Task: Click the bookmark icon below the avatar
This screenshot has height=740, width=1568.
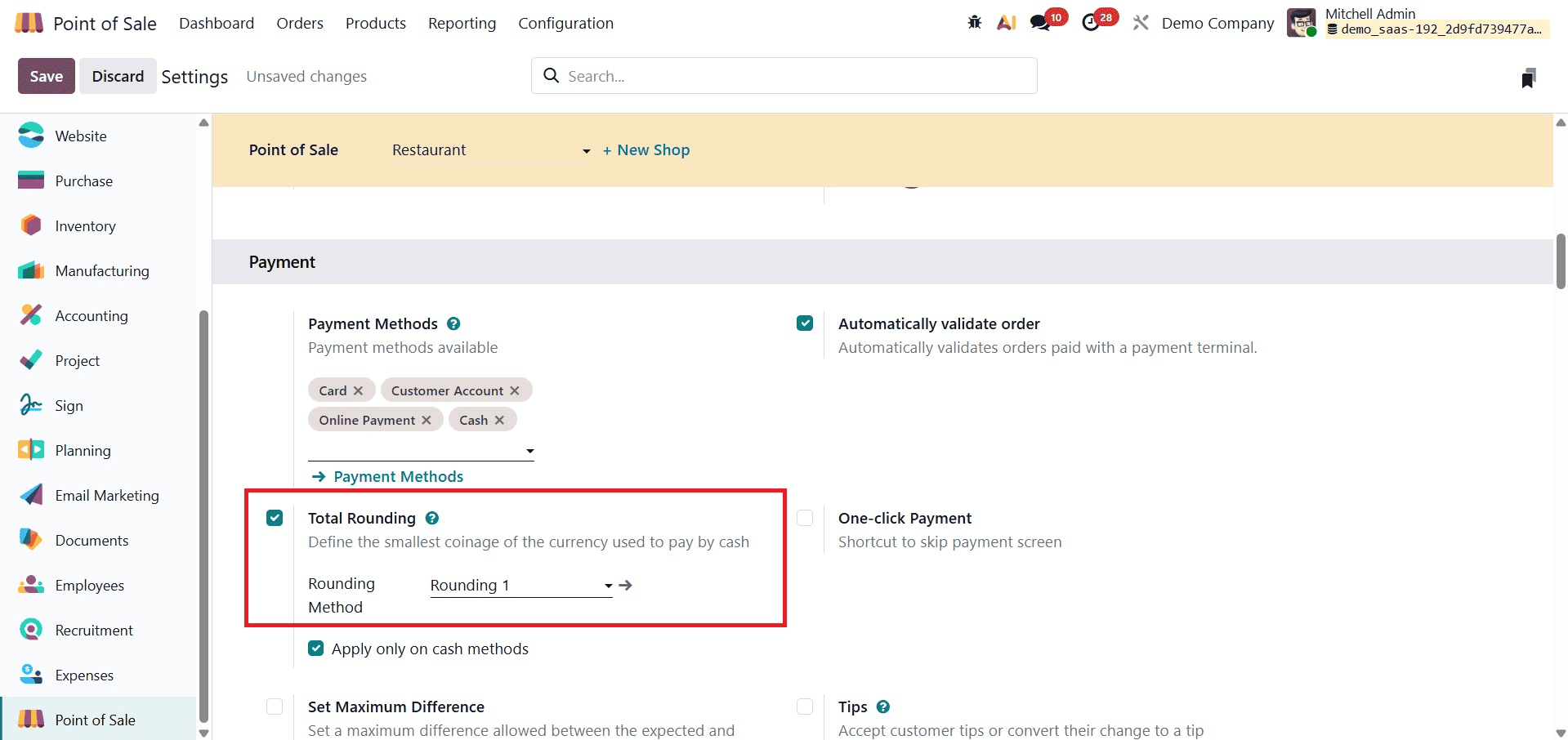Action: pos(1530,78)
